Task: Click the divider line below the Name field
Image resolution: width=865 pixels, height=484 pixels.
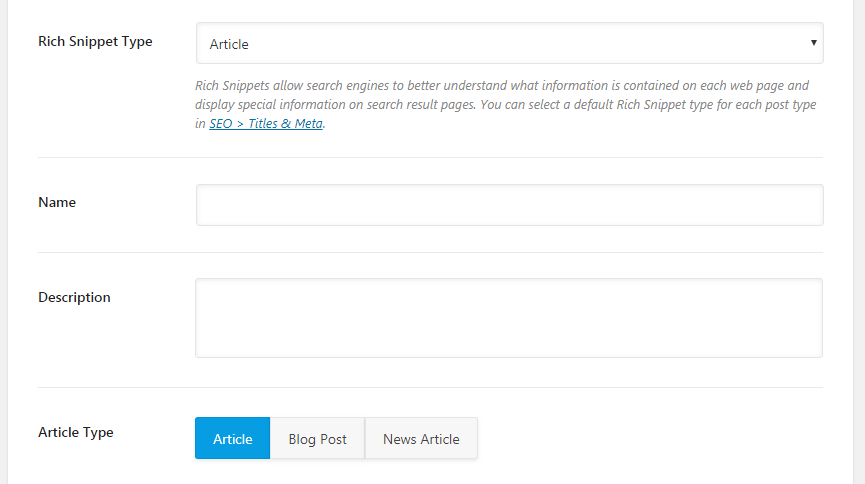Action: [430, 253]
